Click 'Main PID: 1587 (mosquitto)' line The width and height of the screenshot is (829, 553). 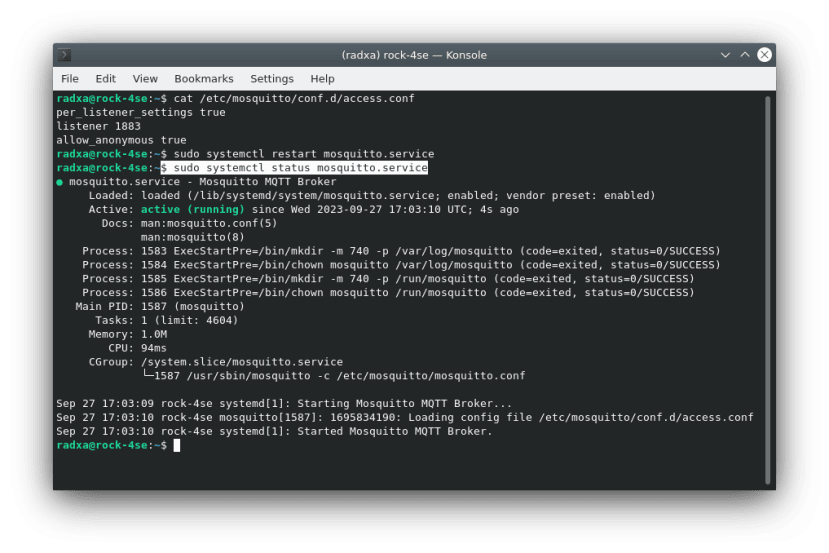point(160,307)
